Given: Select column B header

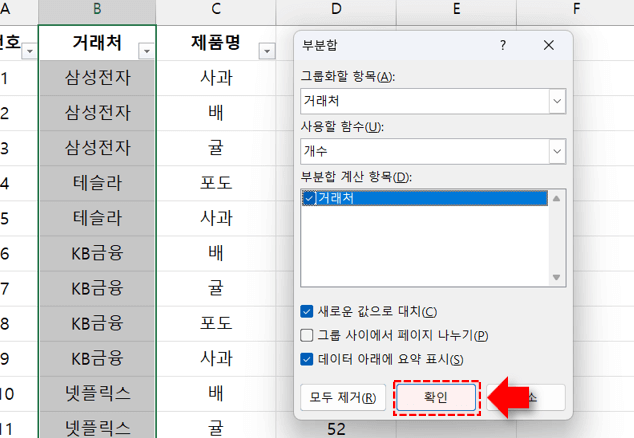Looking at the screenshot, I should (97, 10).
